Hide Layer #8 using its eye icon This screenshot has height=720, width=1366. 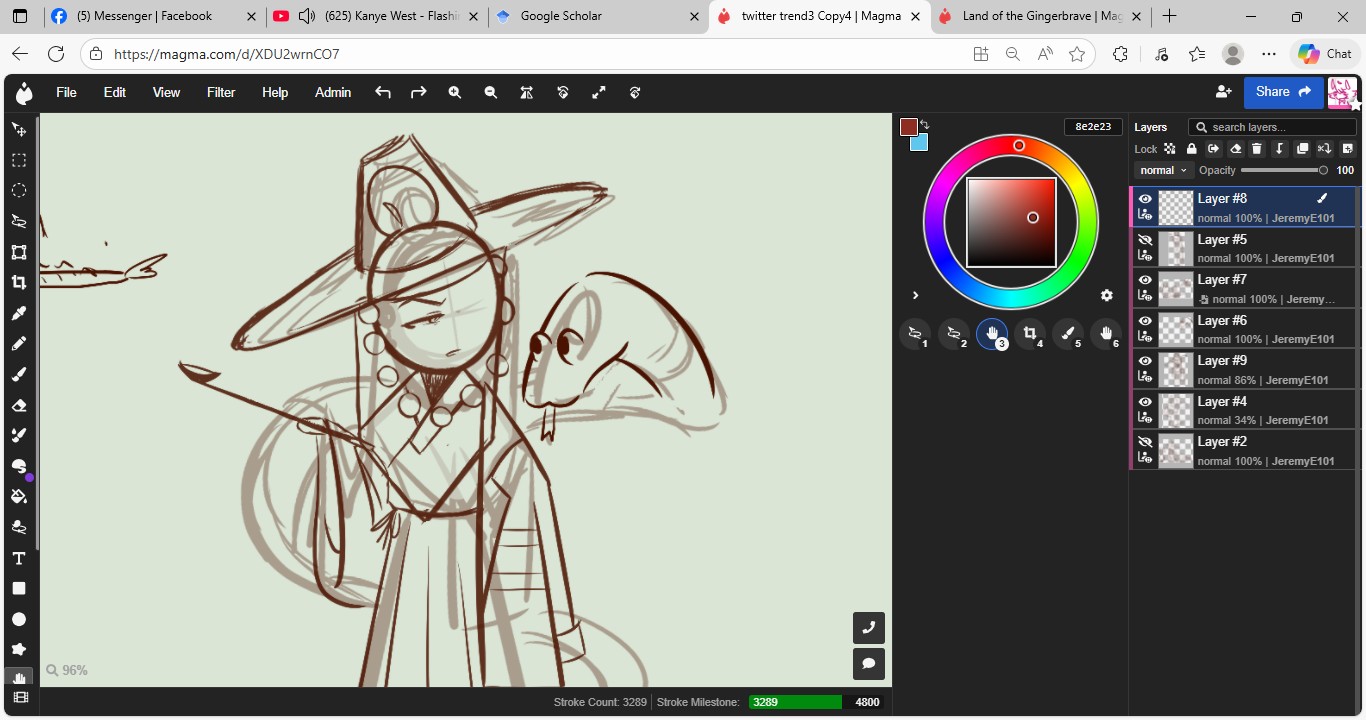point(1145,199)
